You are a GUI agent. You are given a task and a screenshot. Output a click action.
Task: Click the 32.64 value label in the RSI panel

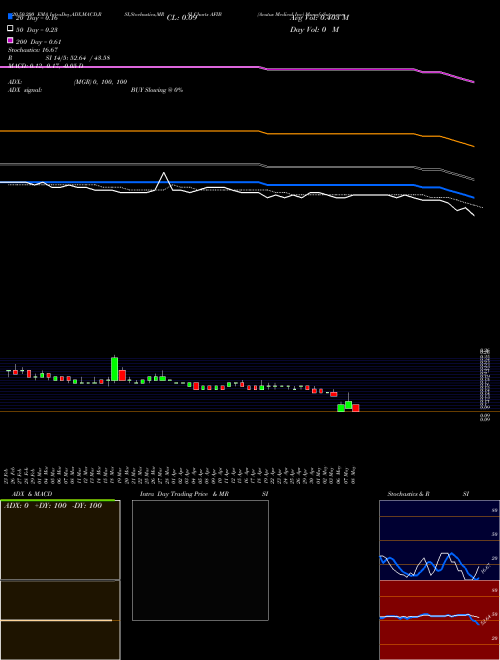[486, 620]
